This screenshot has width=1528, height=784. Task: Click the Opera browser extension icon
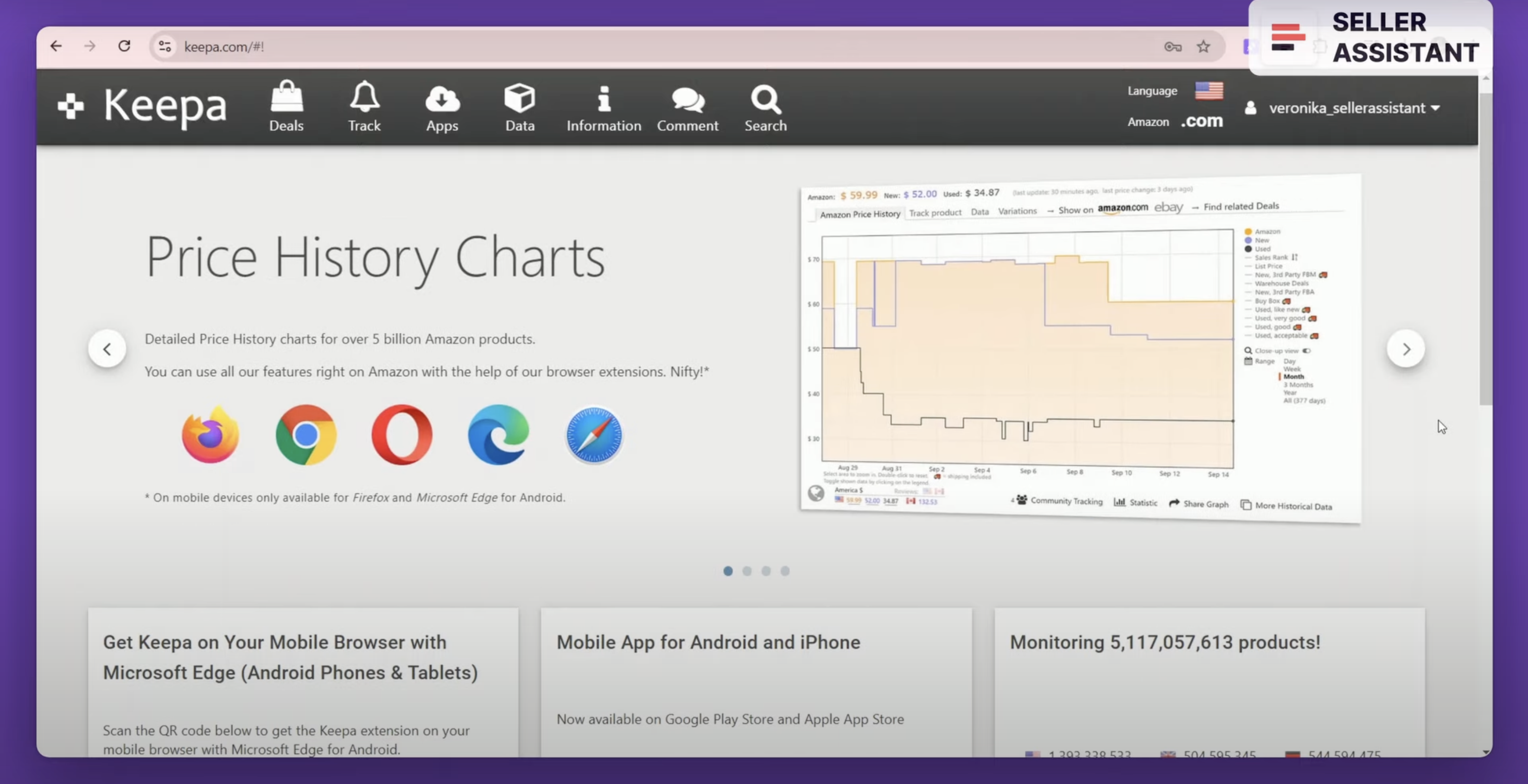click(402, 435)
